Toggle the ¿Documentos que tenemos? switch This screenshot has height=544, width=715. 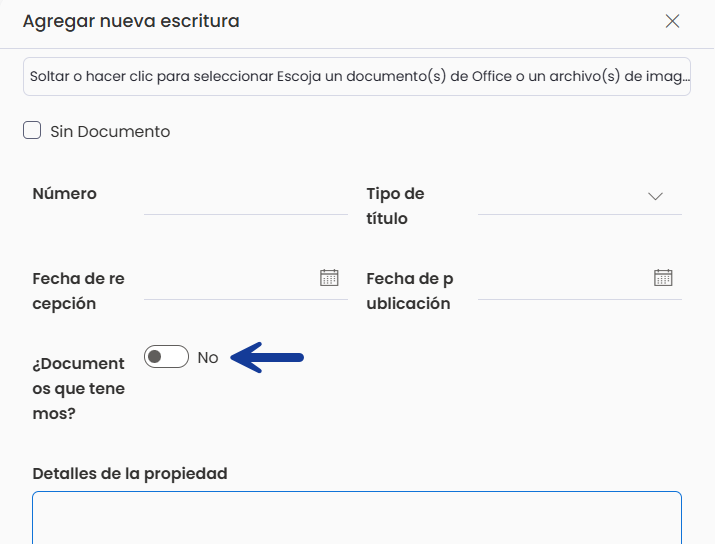pos(166,357)
